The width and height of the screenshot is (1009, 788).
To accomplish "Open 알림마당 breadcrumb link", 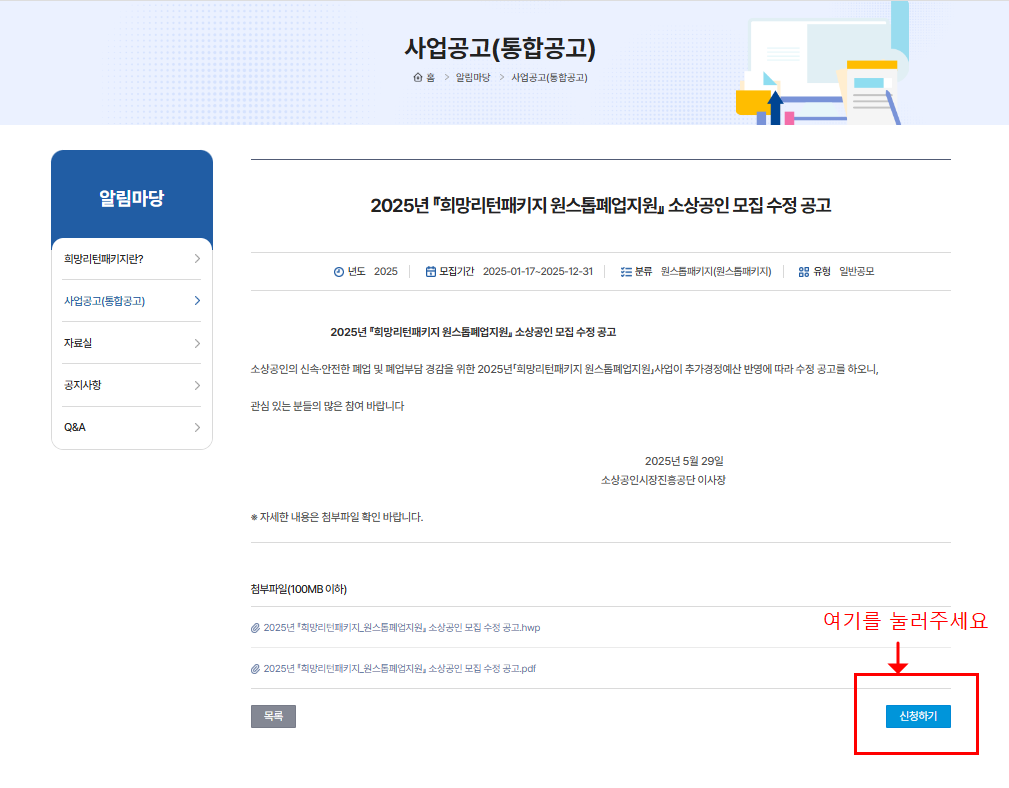I will tap(473, 77).
